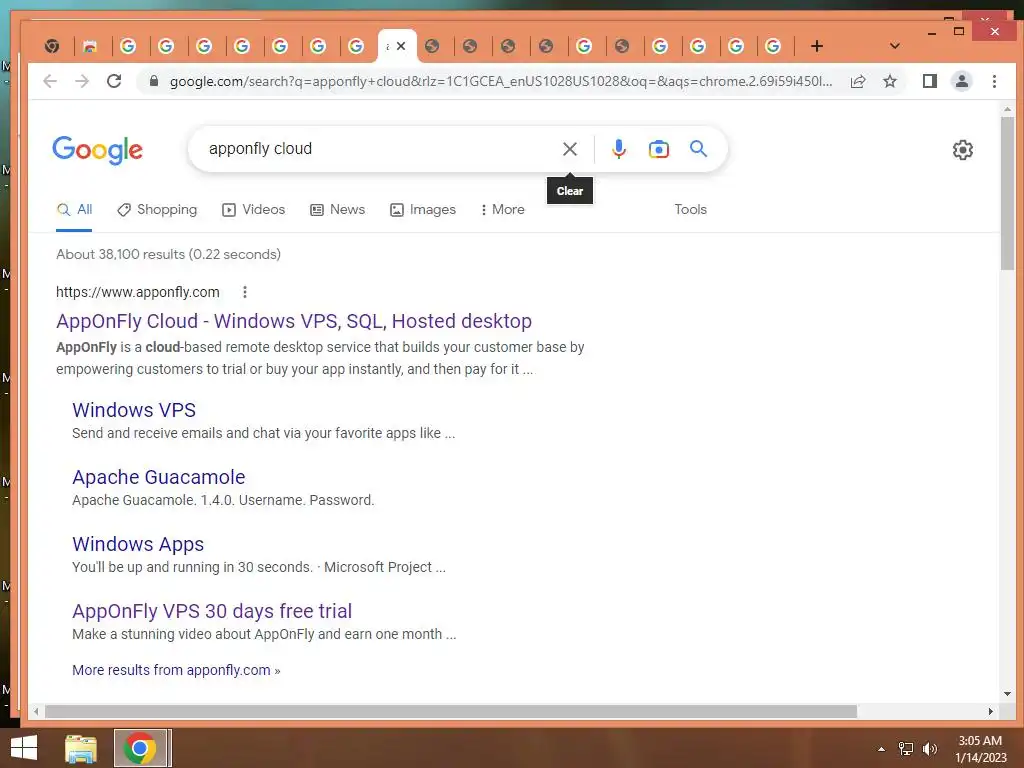Go back to previous page
The image size is (1024, 768).
tap(50, 81)
